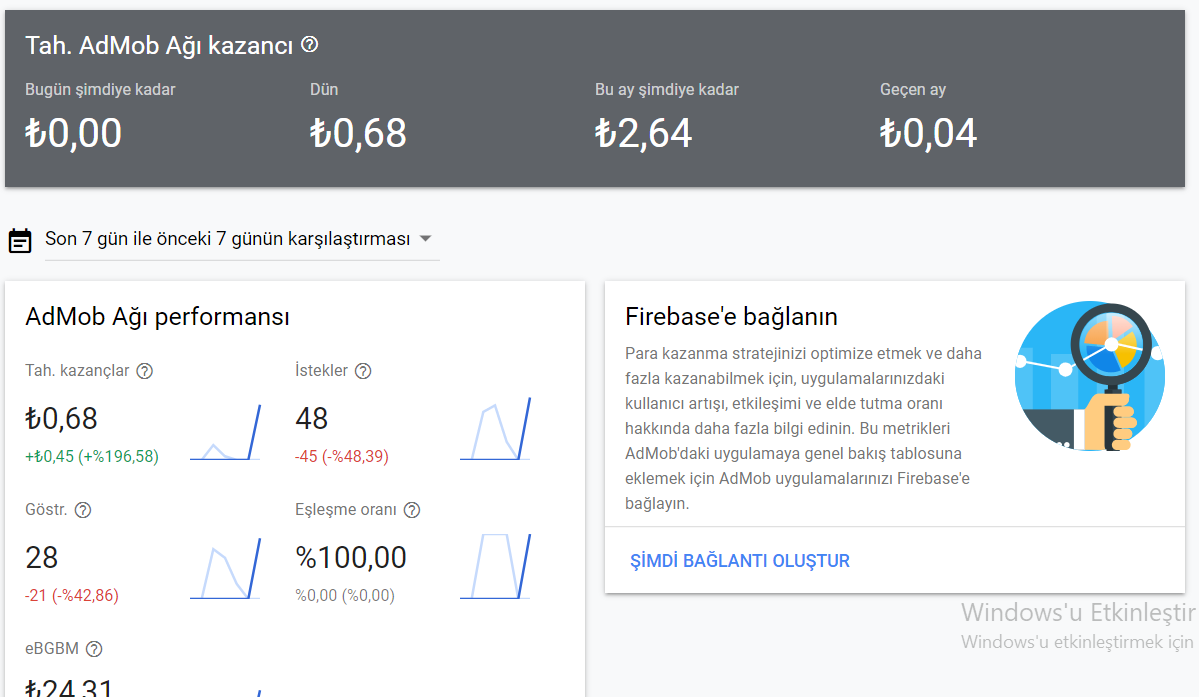Click the change text -45 (-%48,39)

point(342,456)
